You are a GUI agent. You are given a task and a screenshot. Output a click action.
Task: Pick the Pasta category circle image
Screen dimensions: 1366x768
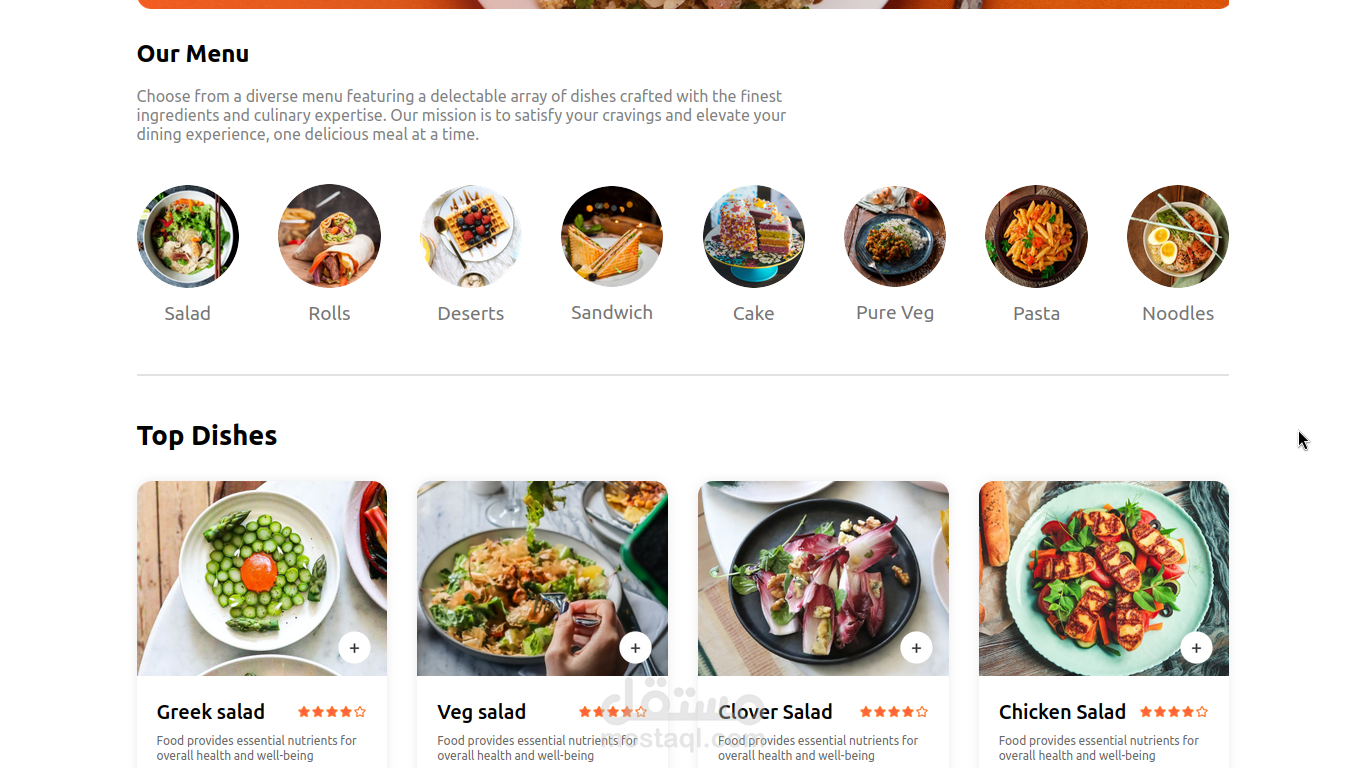point(1036,236)
